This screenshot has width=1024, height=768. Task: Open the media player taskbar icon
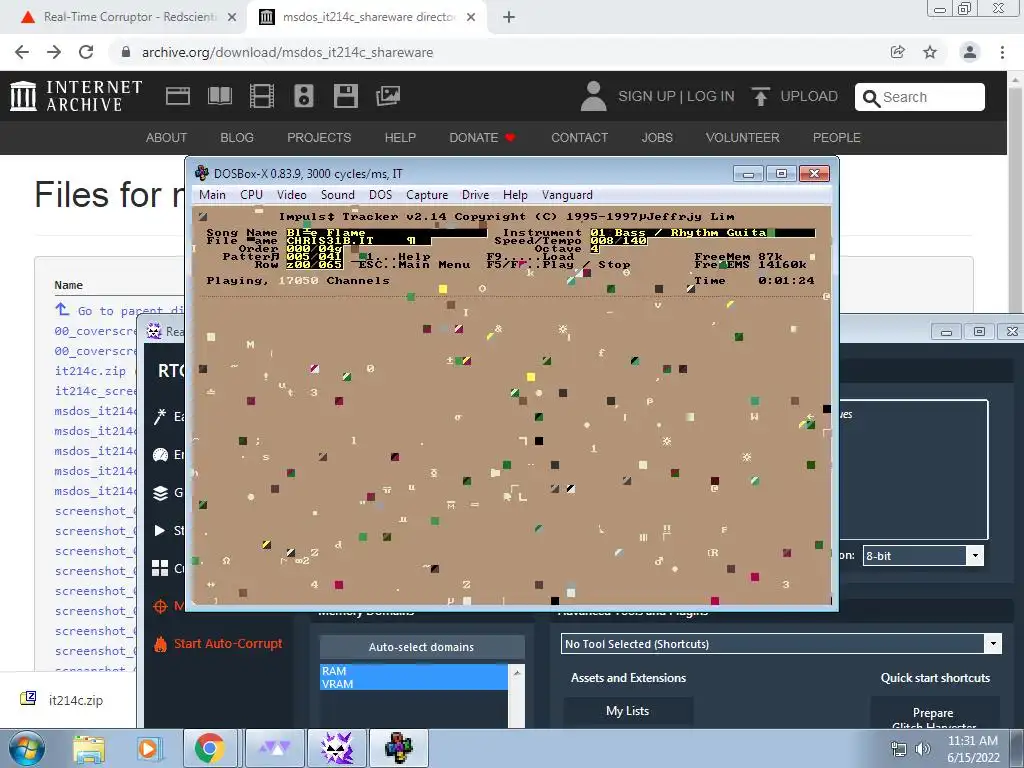coord(148,748)
